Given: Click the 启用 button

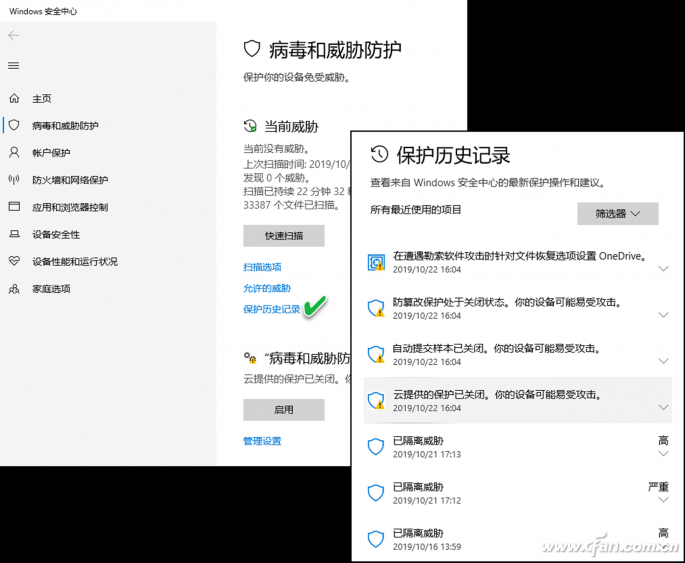Looking at the screenshot, I should [x=283, y=409].
